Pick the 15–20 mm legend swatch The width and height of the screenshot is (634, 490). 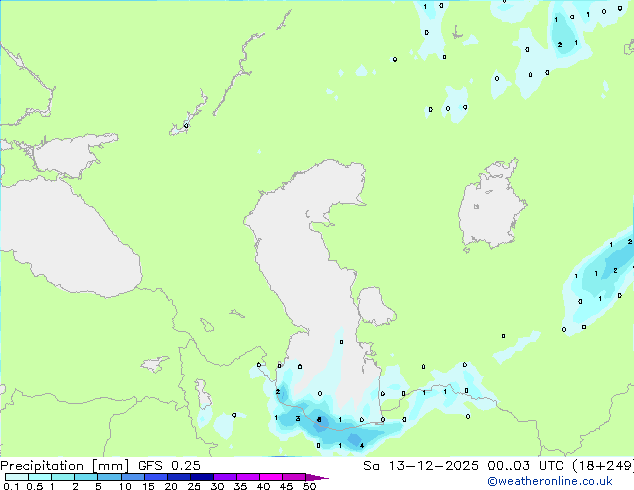(x=156, y=477)
